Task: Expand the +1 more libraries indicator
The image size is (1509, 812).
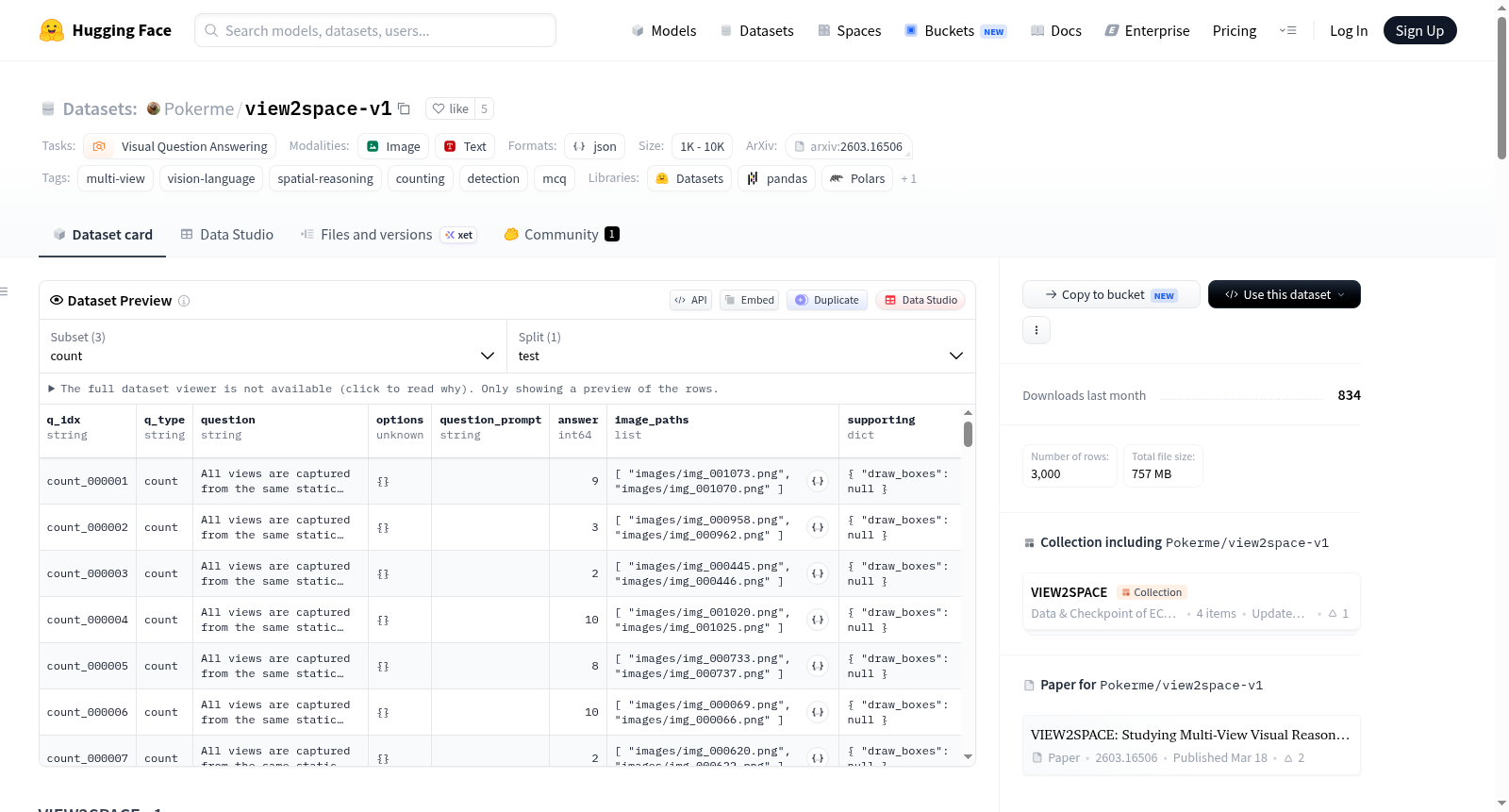Action: (908, 179)
